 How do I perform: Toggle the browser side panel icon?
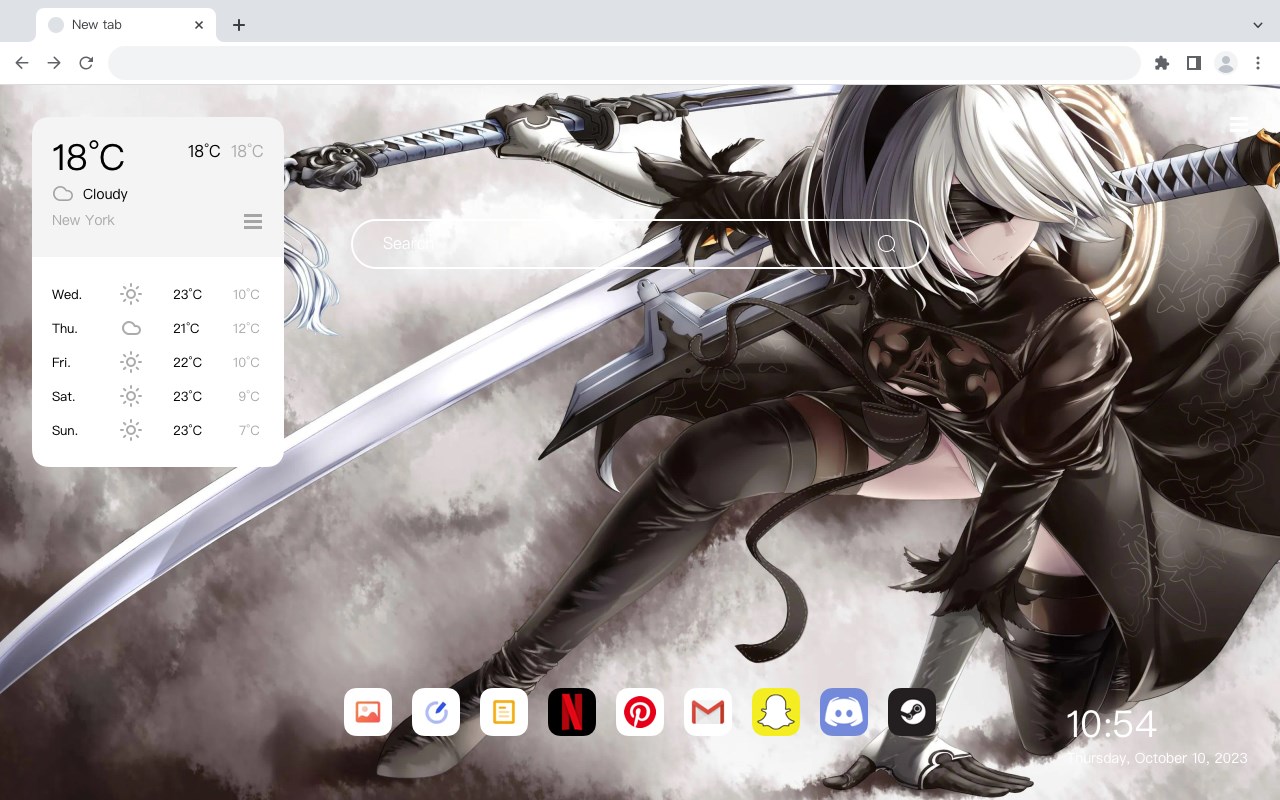(1193, 63)
